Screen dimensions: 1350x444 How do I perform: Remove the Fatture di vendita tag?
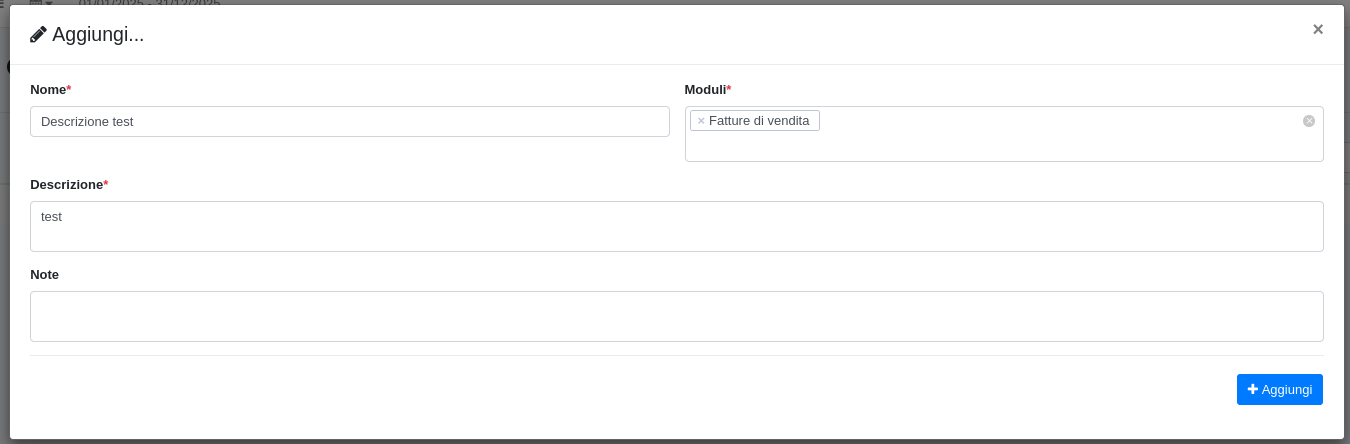coord(701,121)
